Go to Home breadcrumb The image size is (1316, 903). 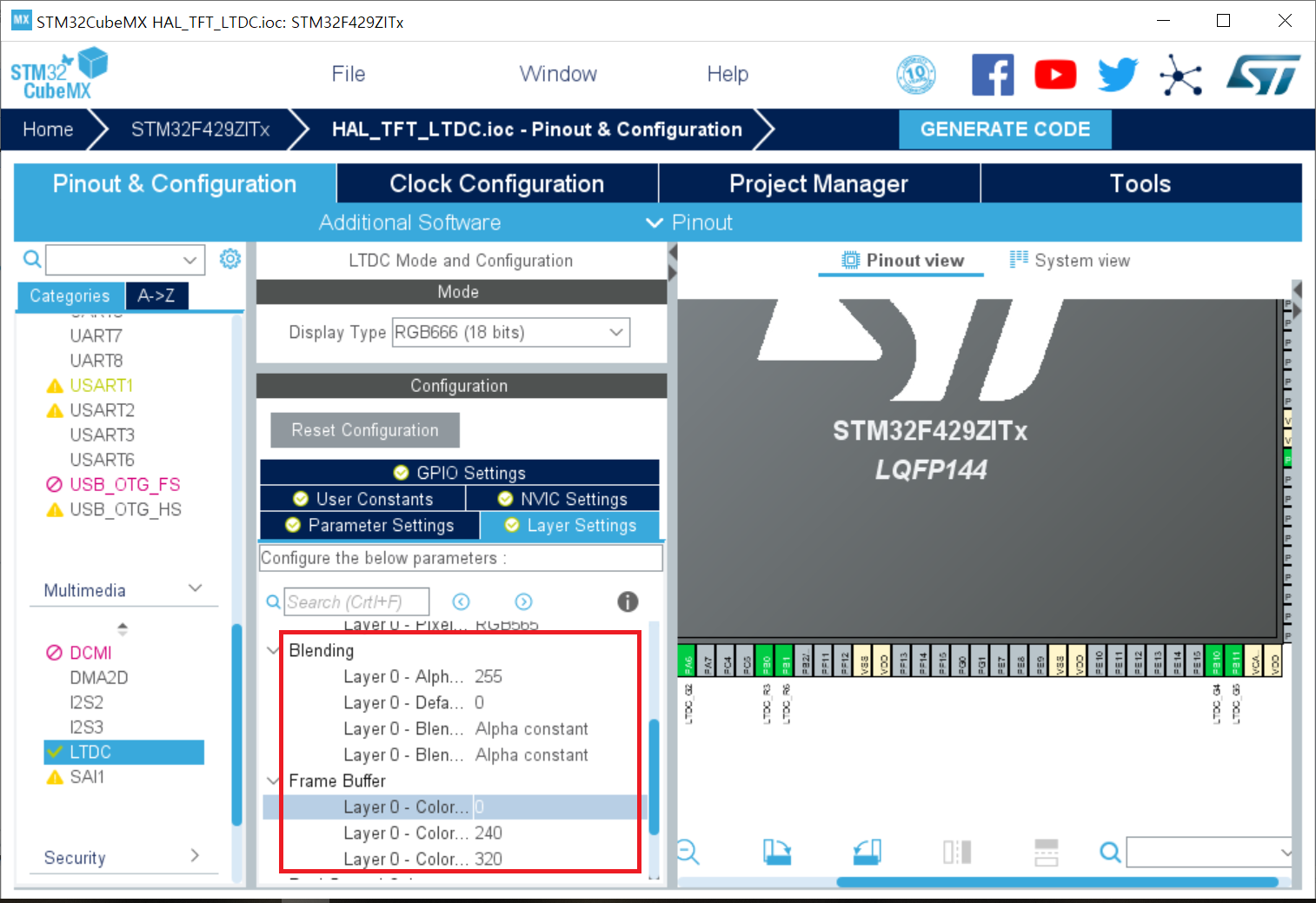click(48, 129)
